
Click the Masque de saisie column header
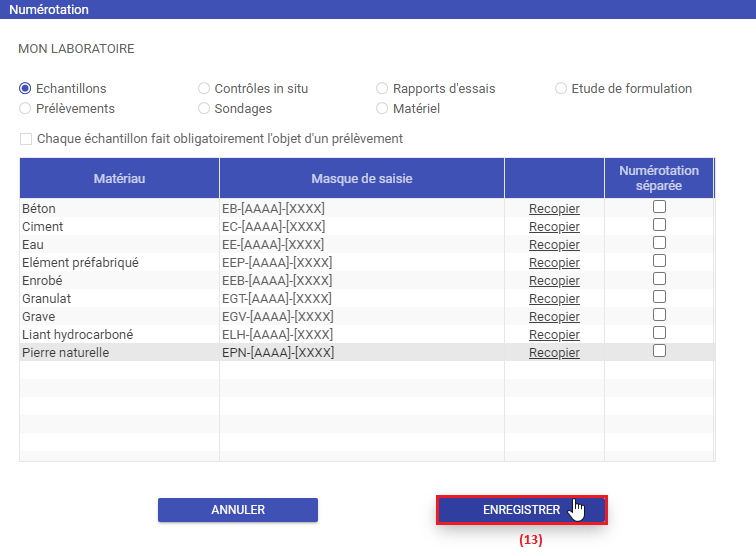point(362,178)
